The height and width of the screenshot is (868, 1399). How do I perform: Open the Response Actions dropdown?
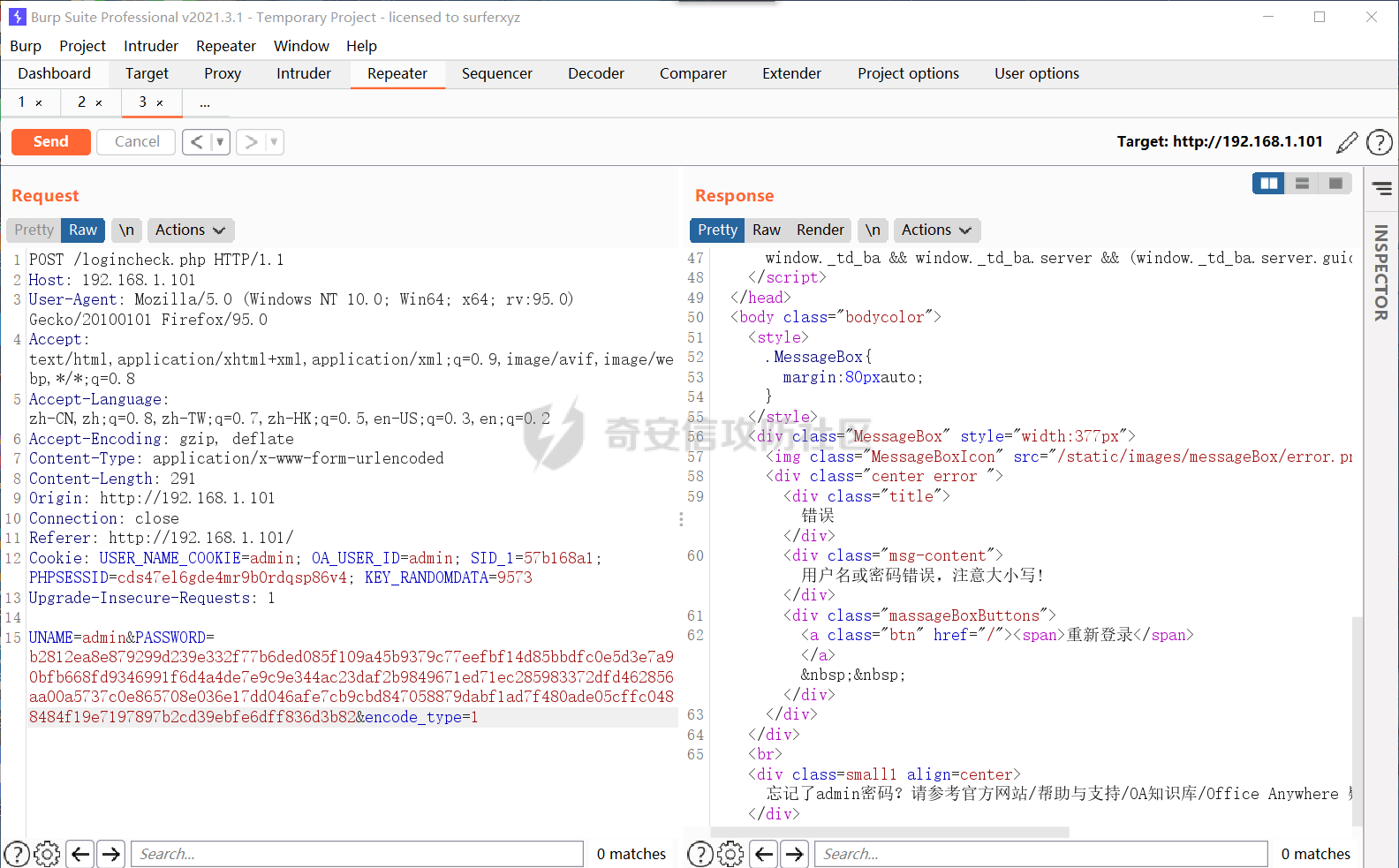click(x=936, y=230)
